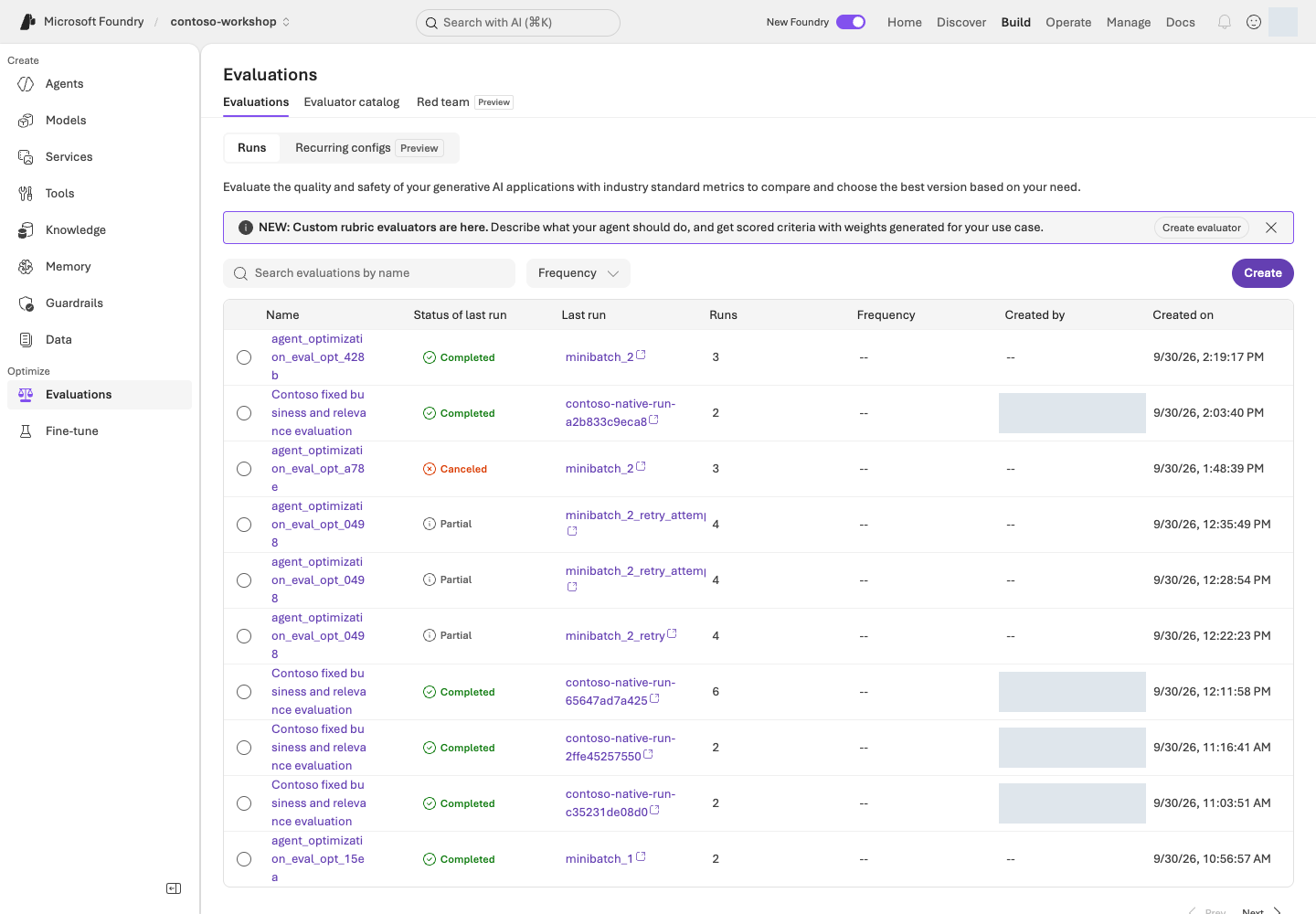Screen dimensions: 1316x914
Task: Select the Guardrails shield icon
Action: pyautogui.click(x=26, y=303)
